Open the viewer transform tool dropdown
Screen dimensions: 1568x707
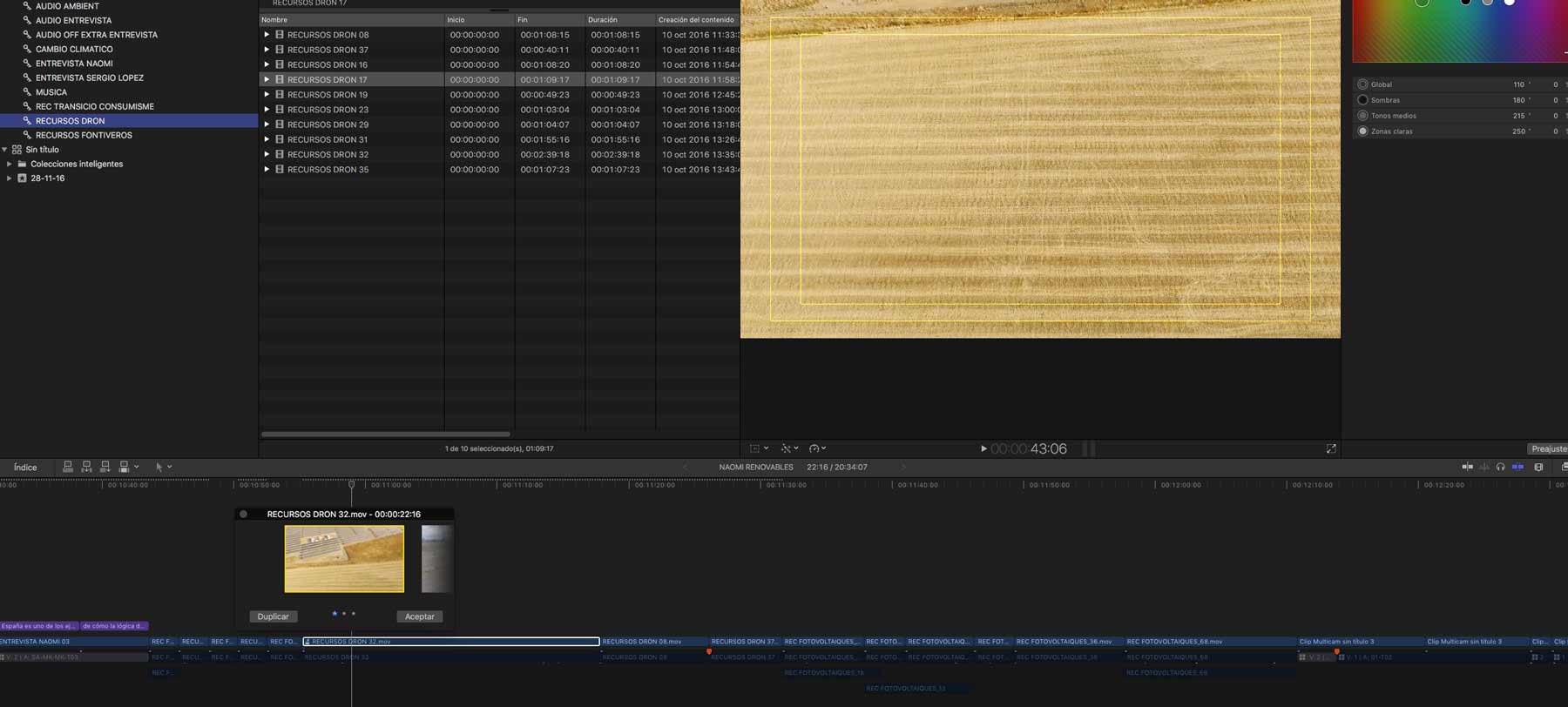click(x=759, y=448)
